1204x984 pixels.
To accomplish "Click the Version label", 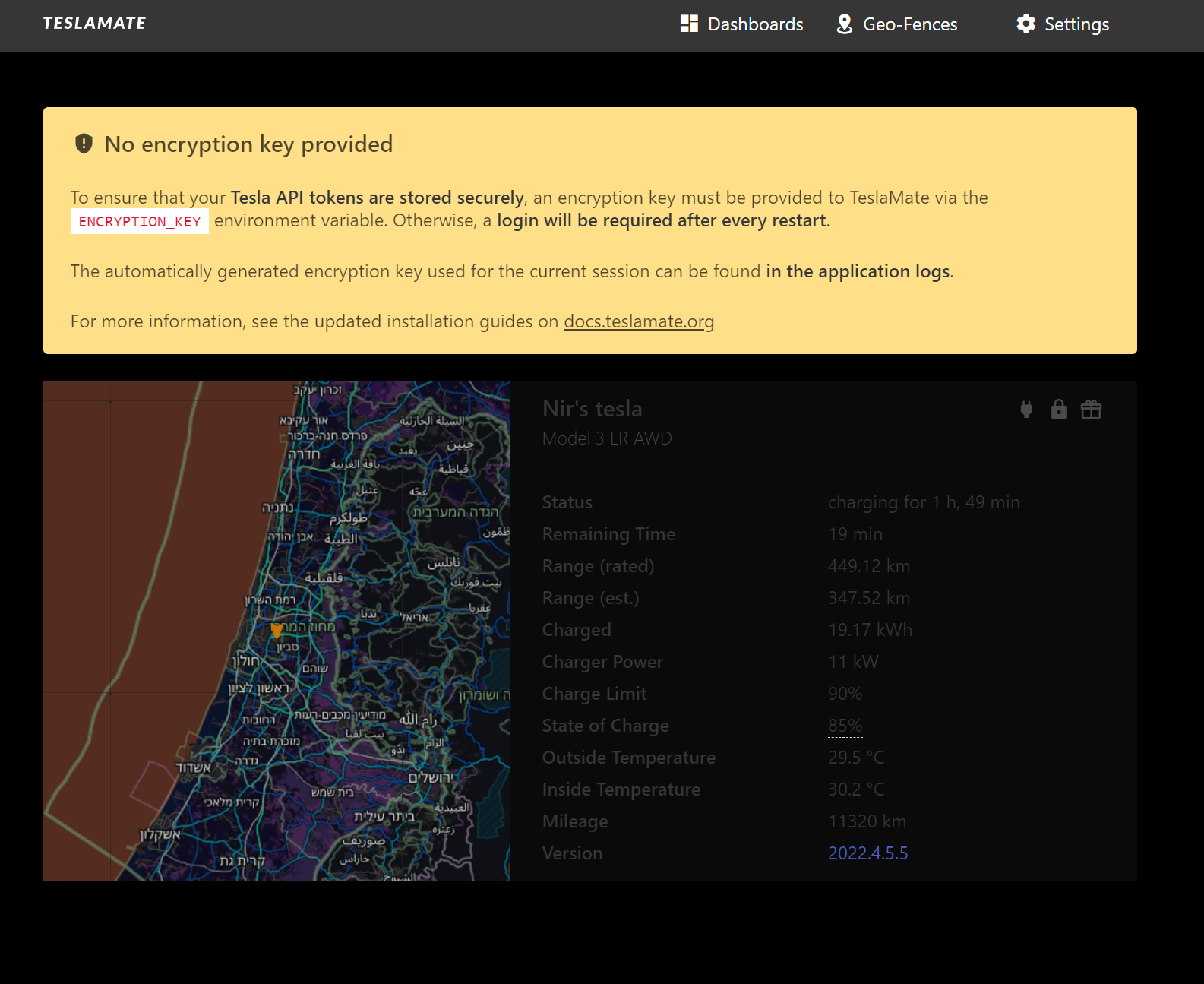I will [x=573, y=853].
